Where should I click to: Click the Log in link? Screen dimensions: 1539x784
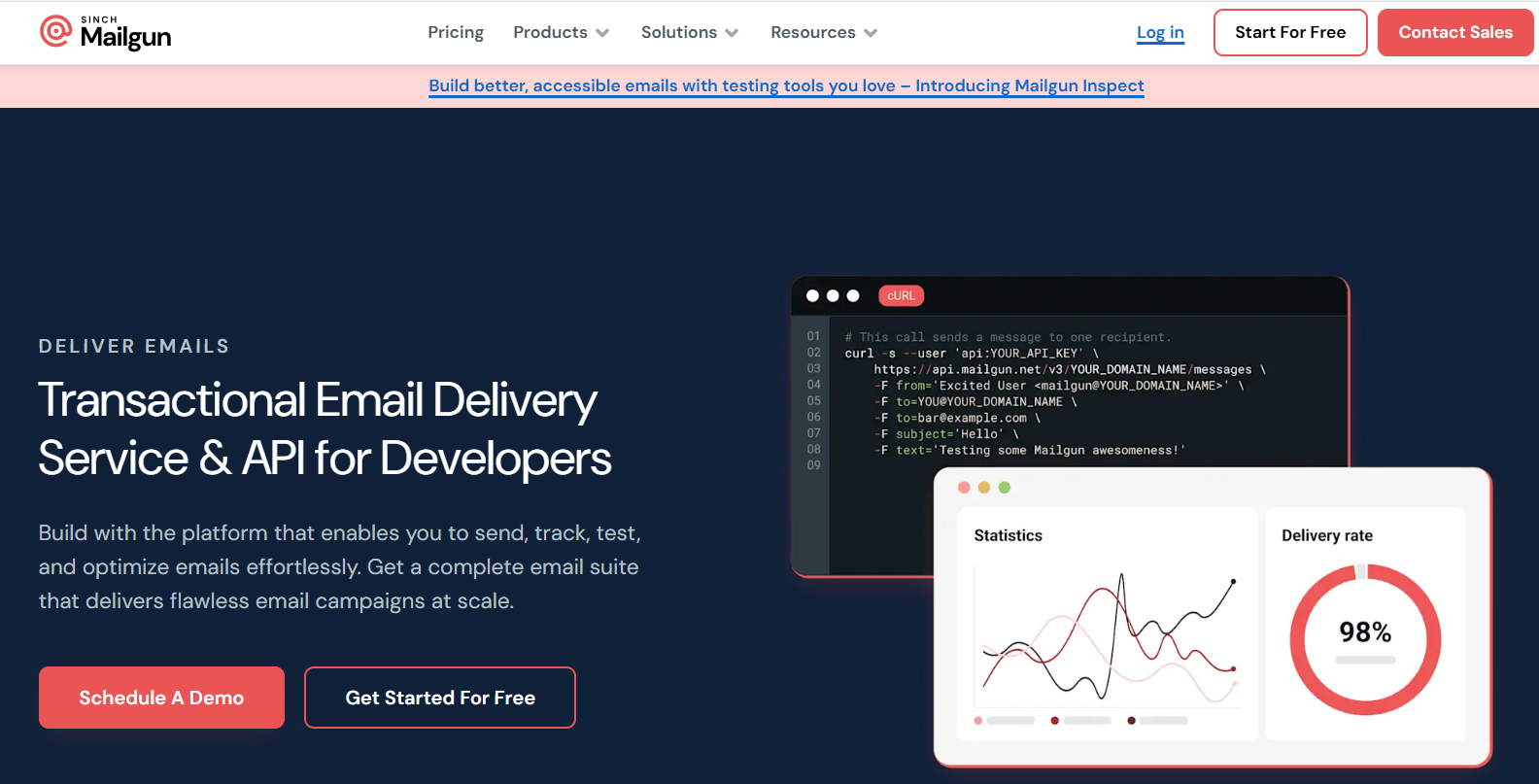pyautogui.click(x=1160, y=32)
